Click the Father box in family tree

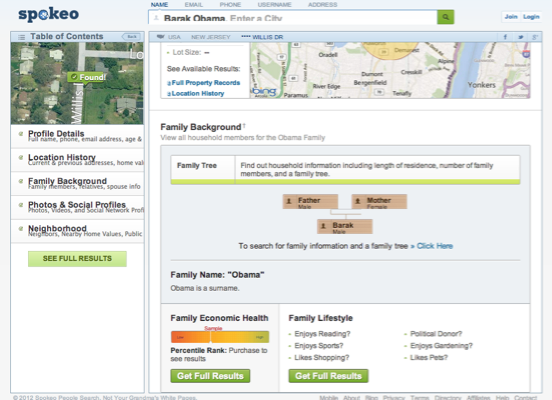tap(310, 202)
